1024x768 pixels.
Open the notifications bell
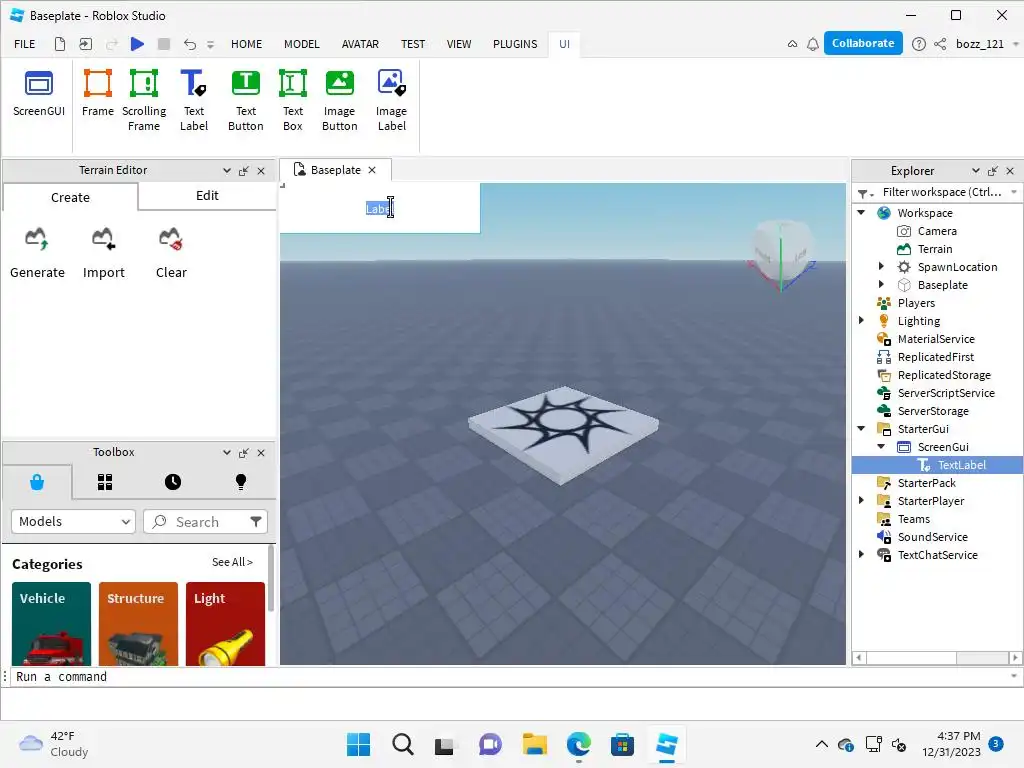tap(812, 44)
